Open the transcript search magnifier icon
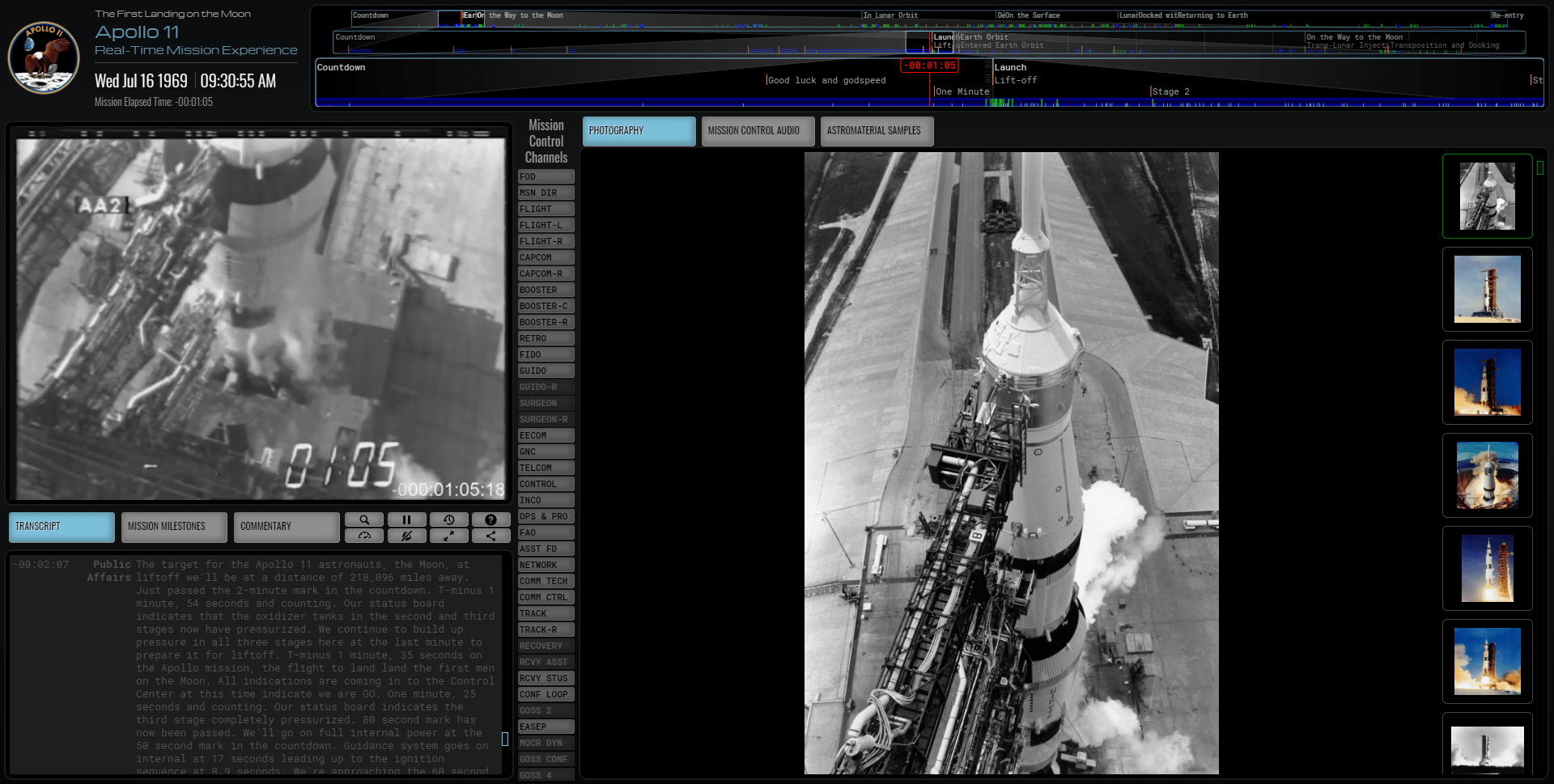This screenshot has width=1554, height=784. coord(364,519)
